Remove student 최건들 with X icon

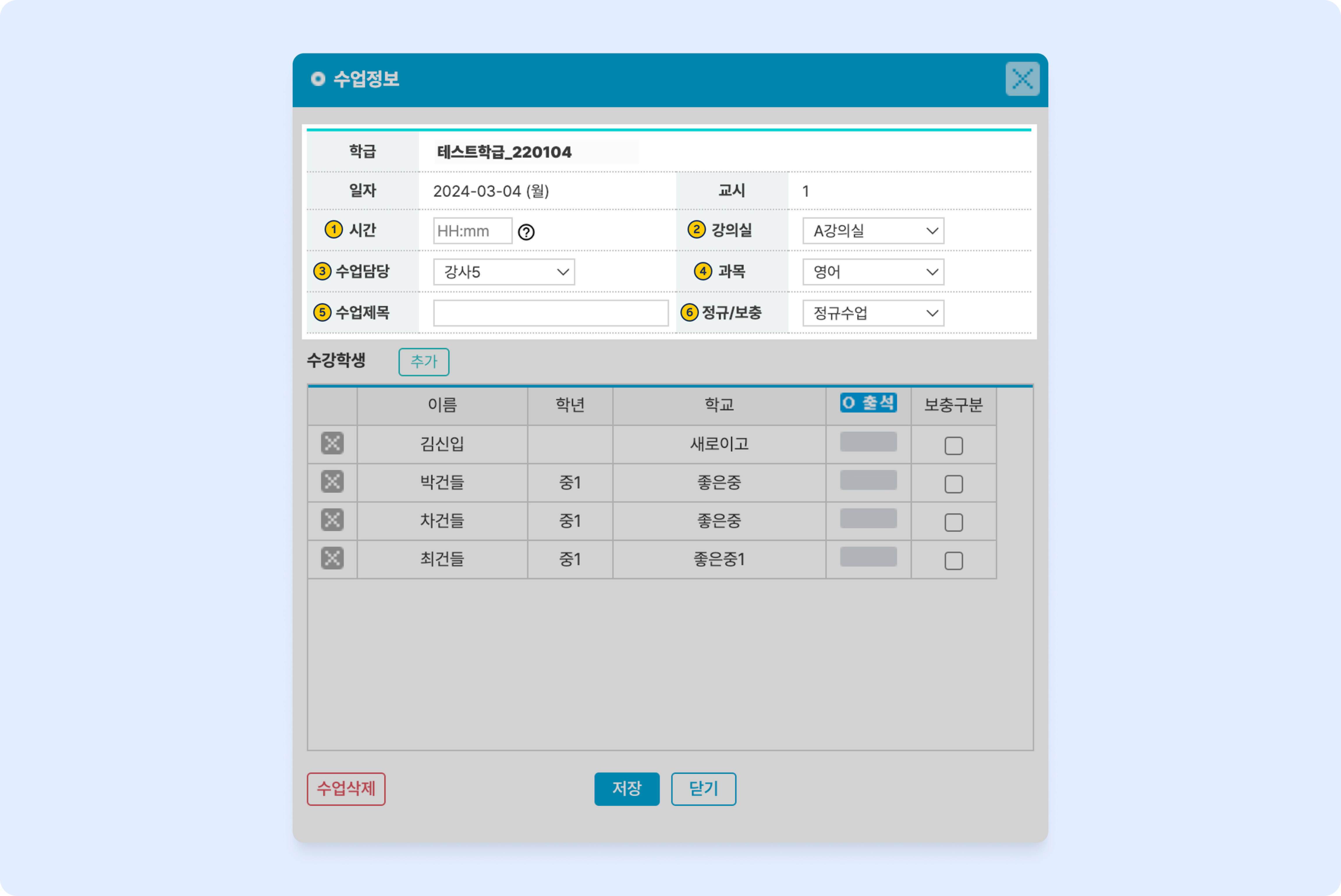[x=332, y=558]
